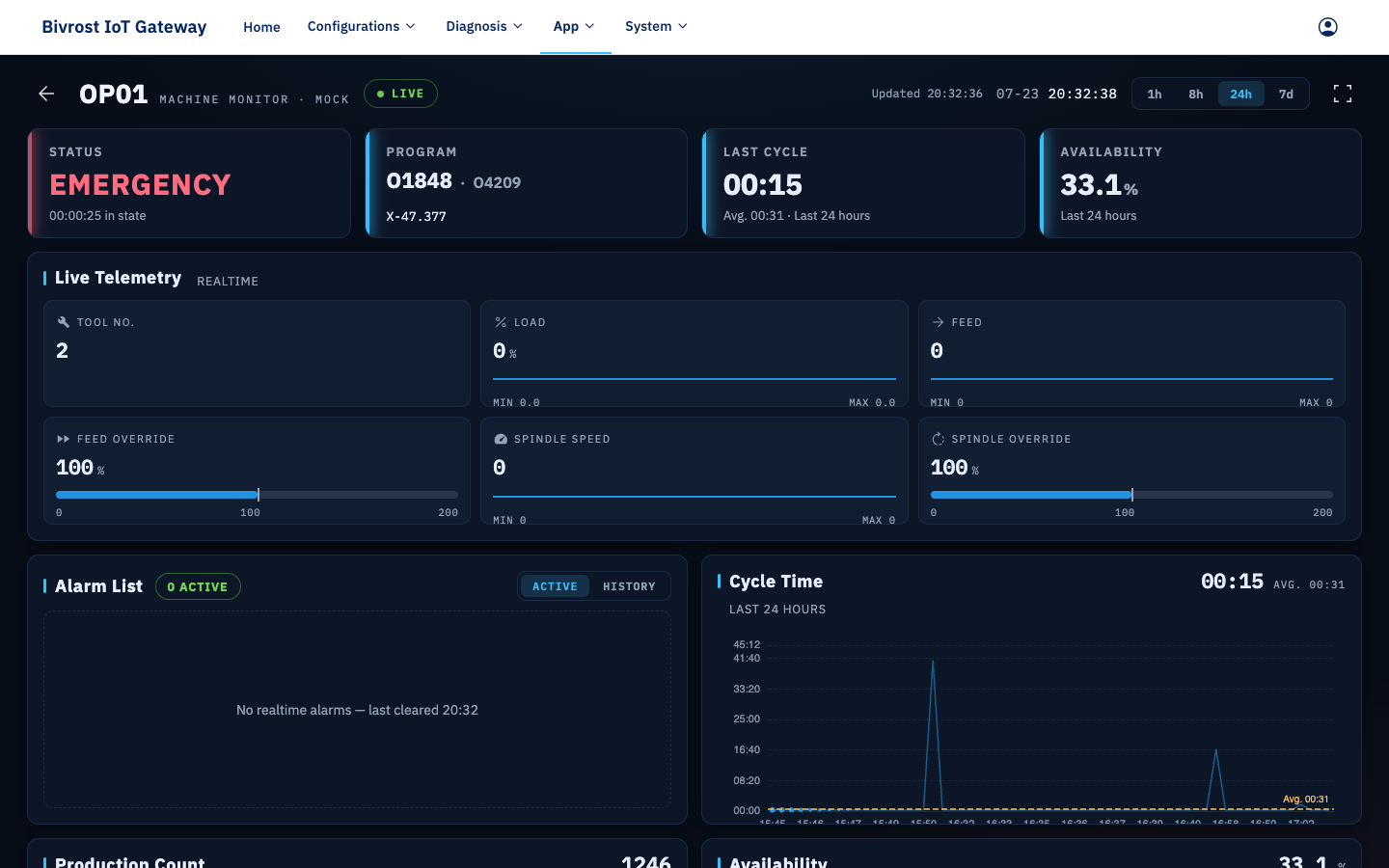Click the wrench icon beside Tool No.

[x=64, y=322]
